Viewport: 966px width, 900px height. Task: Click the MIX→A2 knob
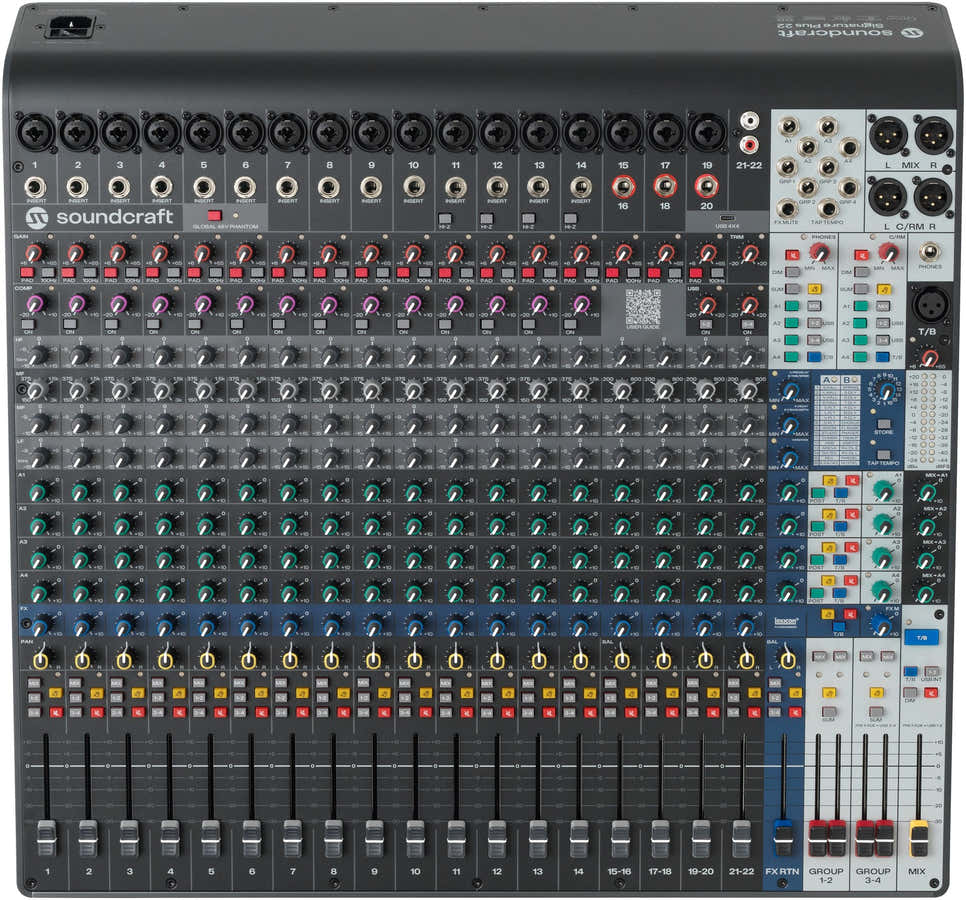926,525
